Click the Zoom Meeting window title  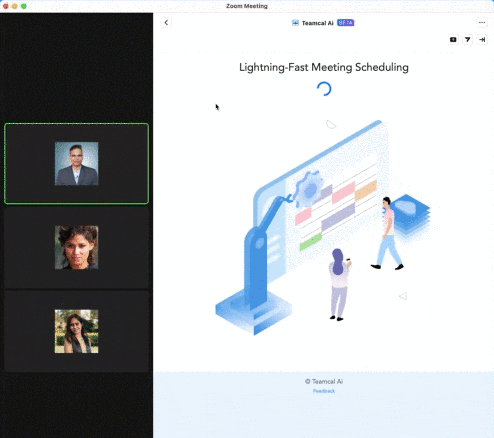(x=247, y=6)
